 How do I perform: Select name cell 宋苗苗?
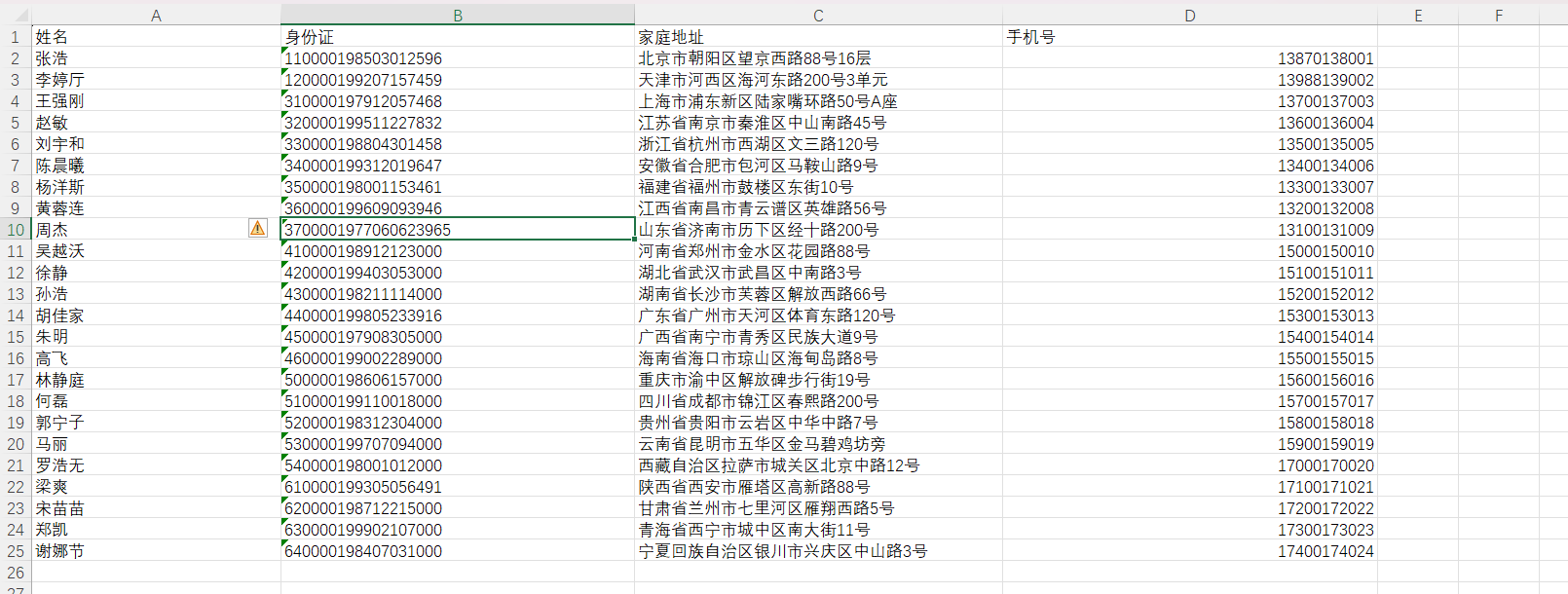[156, 508]
